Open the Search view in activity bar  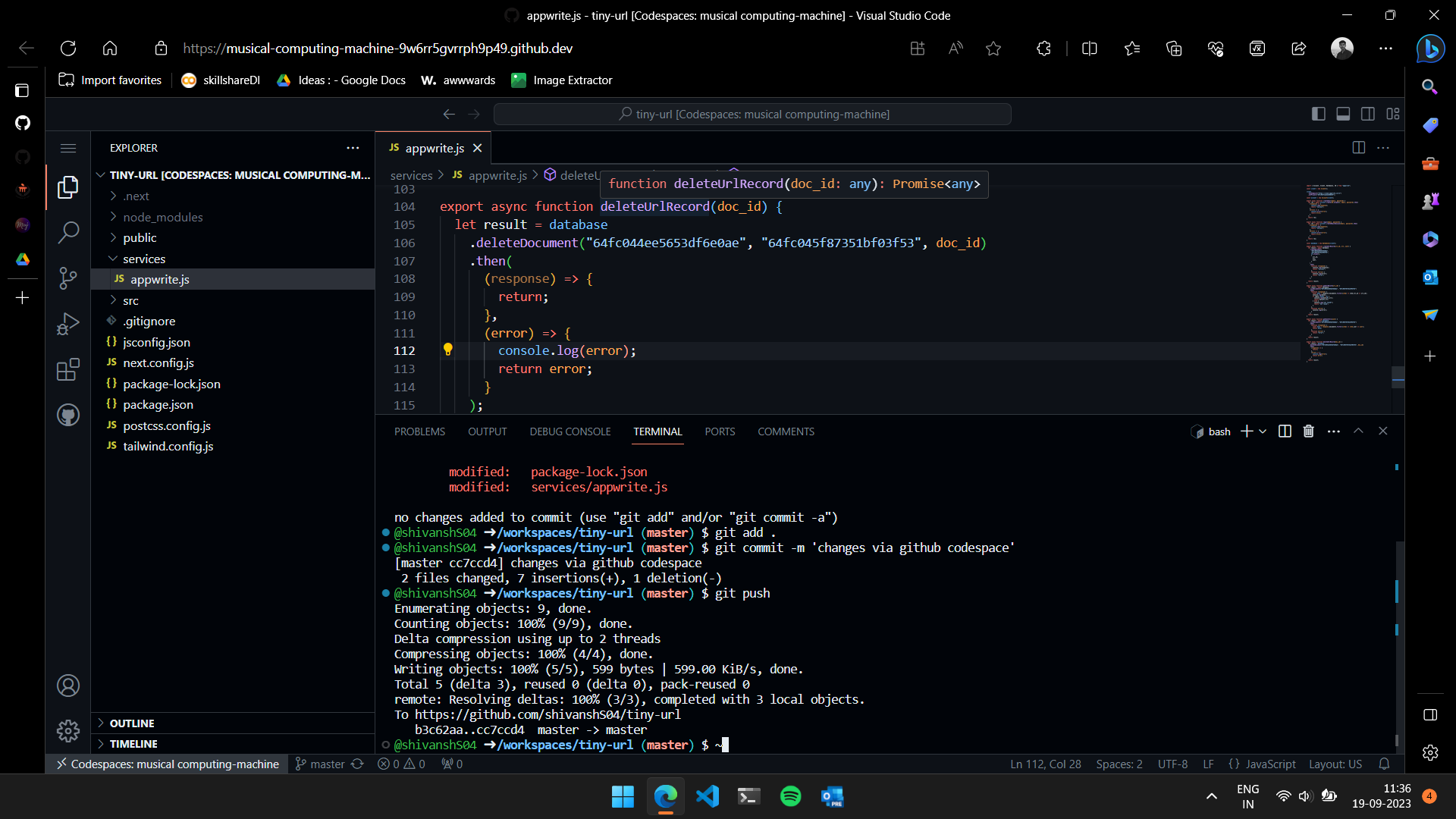point(68,233)
